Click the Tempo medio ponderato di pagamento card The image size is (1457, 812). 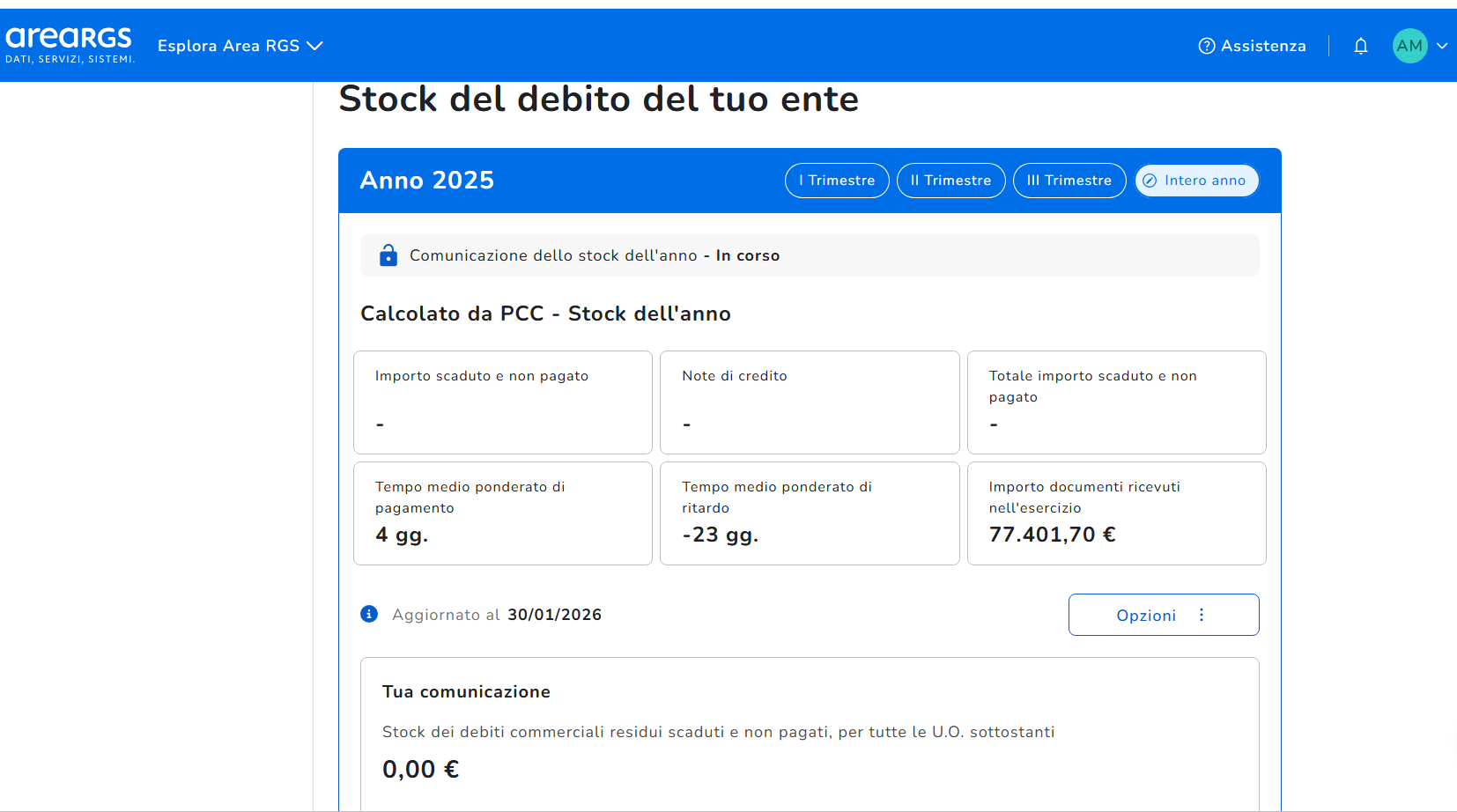[502, 513]
